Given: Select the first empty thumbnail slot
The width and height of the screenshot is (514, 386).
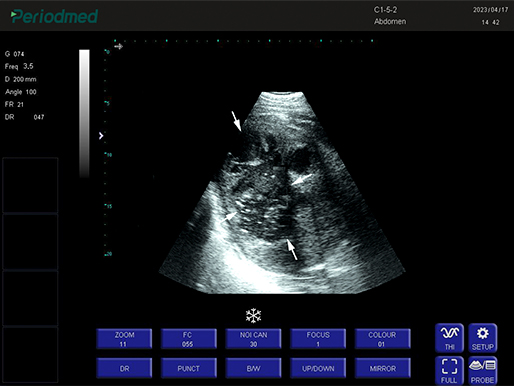Looking at the screenshot, I should [30, 185].
